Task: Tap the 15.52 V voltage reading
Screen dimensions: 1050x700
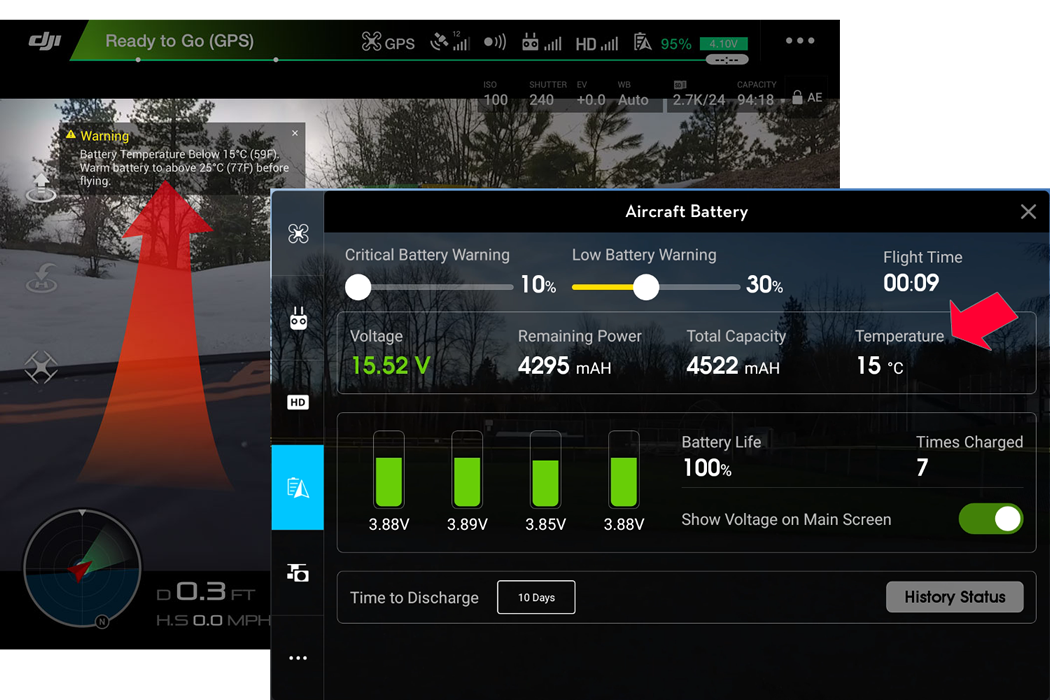Action: point(390,365)
